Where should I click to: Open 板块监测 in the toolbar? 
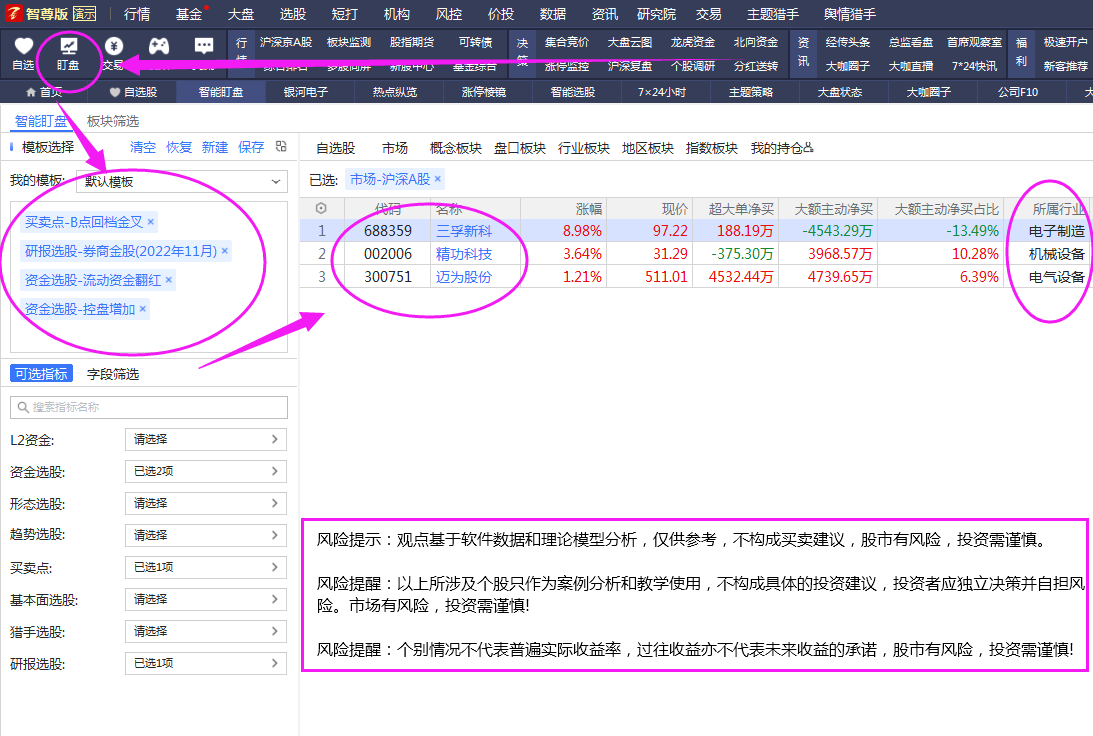(x=349, y=43)
